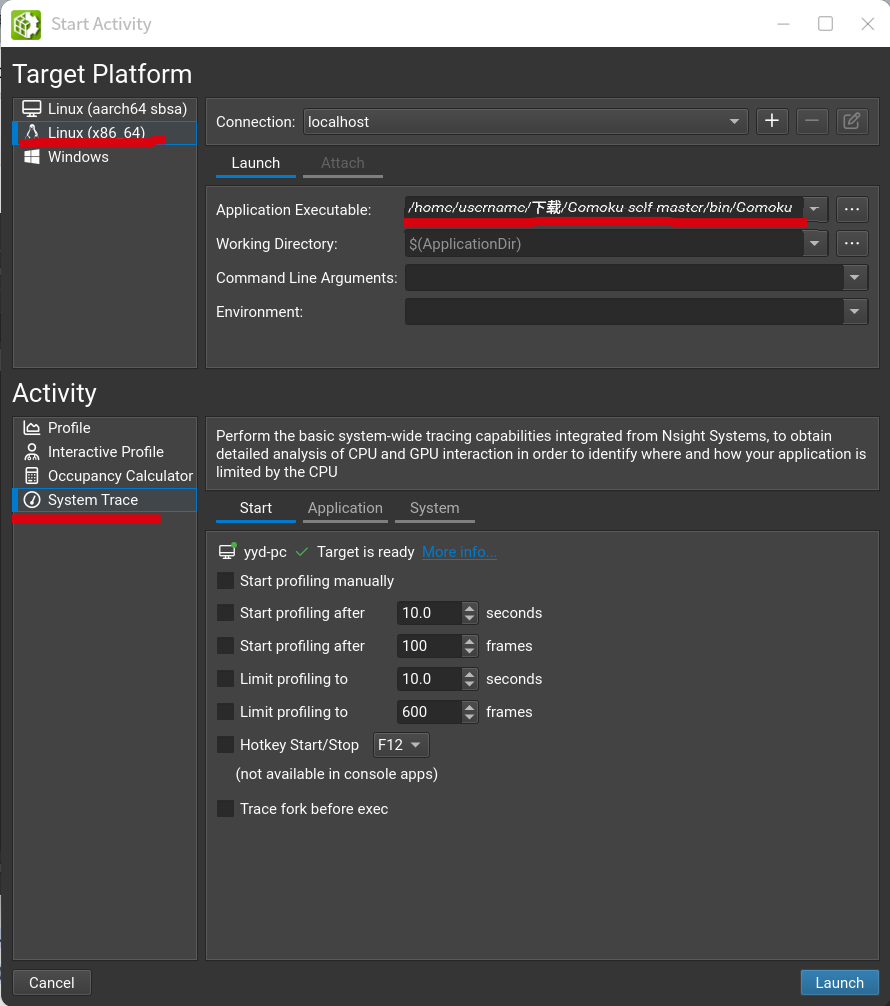Viewport: 890px width, 1006px height.
Task: Browse for Working Directory with ellipsis button
Action: (852, 243)
